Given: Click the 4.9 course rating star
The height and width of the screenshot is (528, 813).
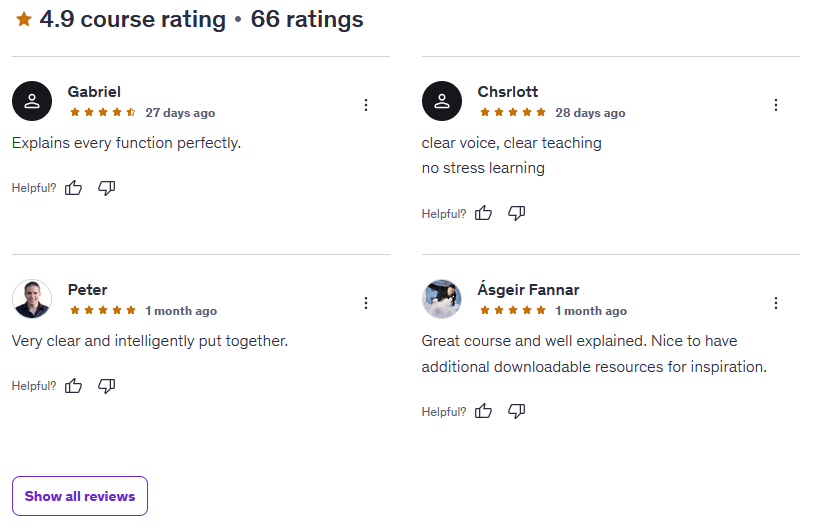Looking at the screenshot, I should point(24,19).
